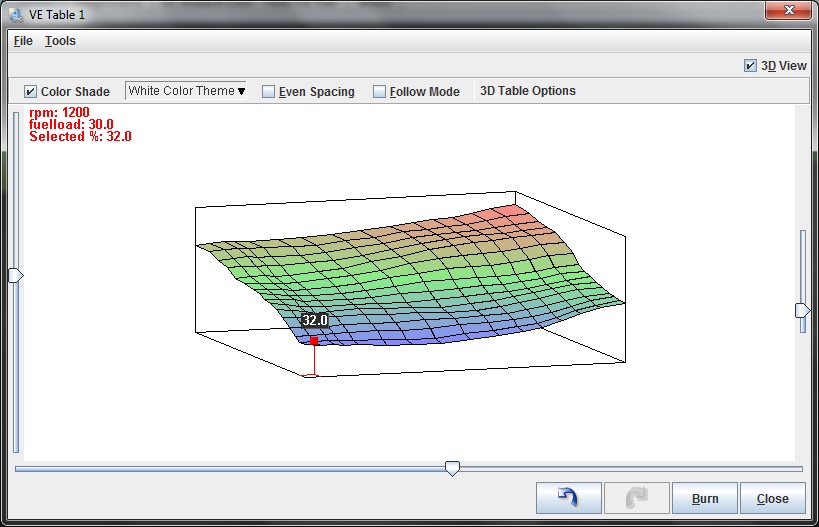Click the VE Table 1 title bar icon
This screenshot has width=819, height=527.
coord(15,13)
